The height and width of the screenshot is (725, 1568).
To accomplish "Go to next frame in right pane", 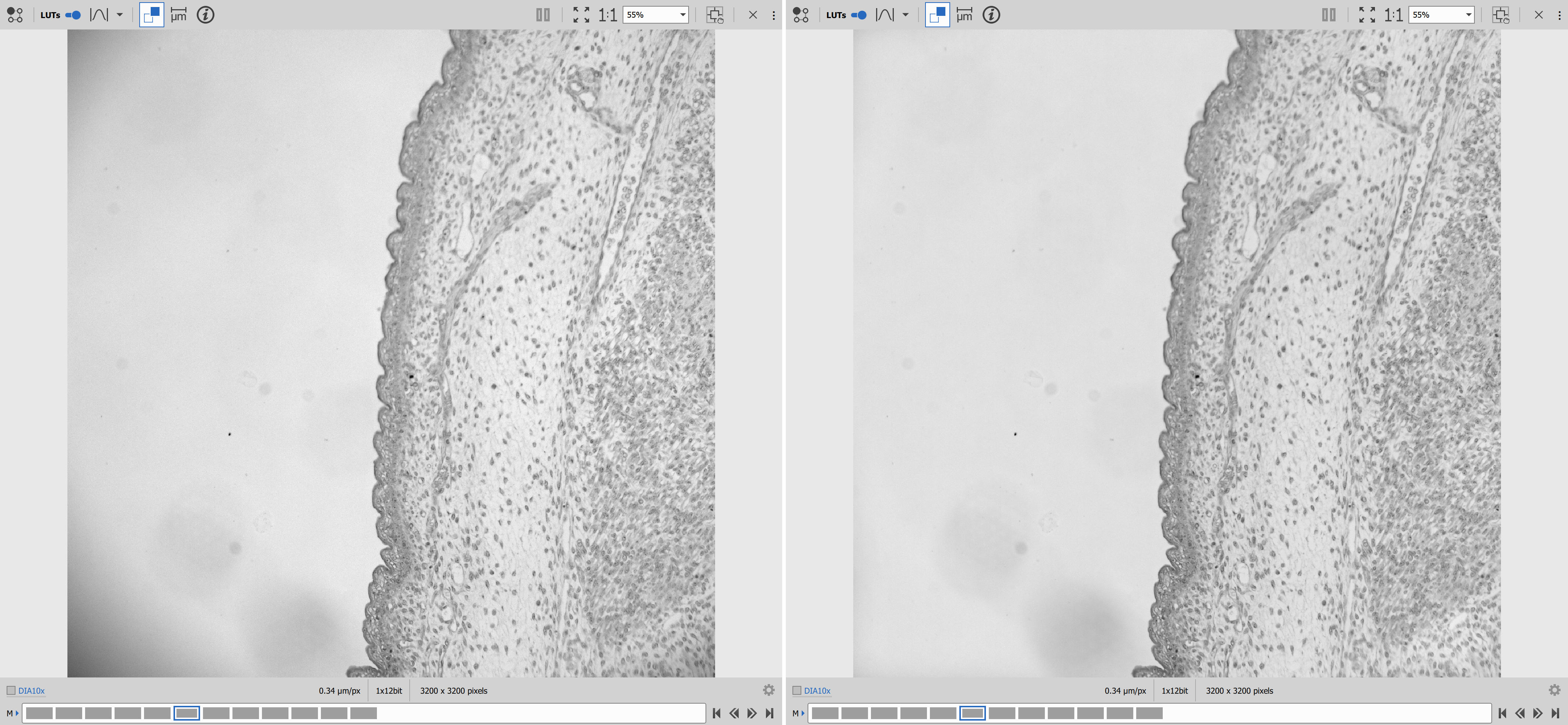I will point(1537,713).
